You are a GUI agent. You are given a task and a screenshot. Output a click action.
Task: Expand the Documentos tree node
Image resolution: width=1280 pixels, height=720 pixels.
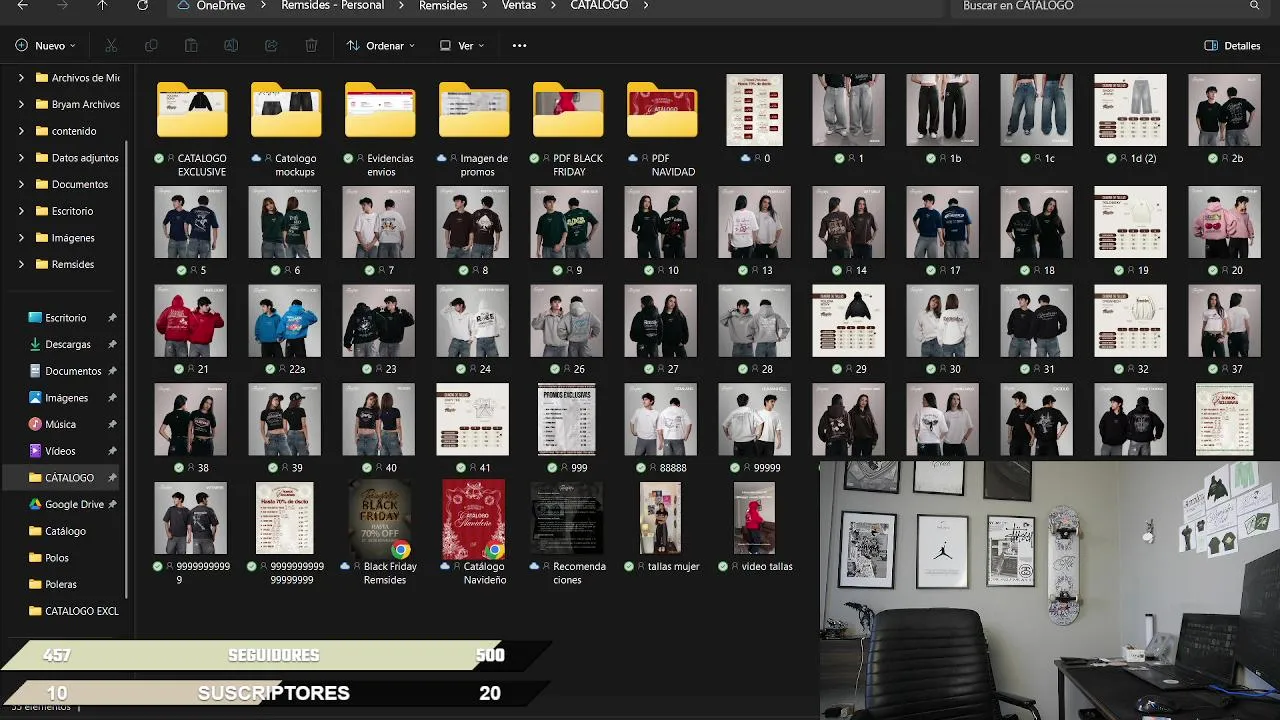(22, 184)
